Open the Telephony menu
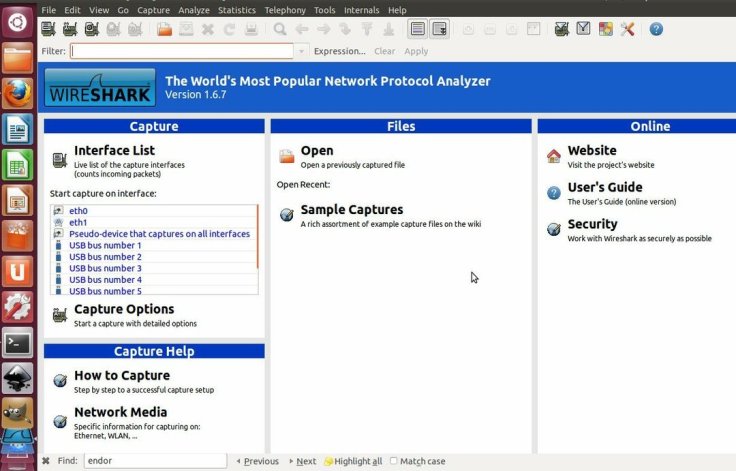The image size is (736, 471). tap(285, 10)
